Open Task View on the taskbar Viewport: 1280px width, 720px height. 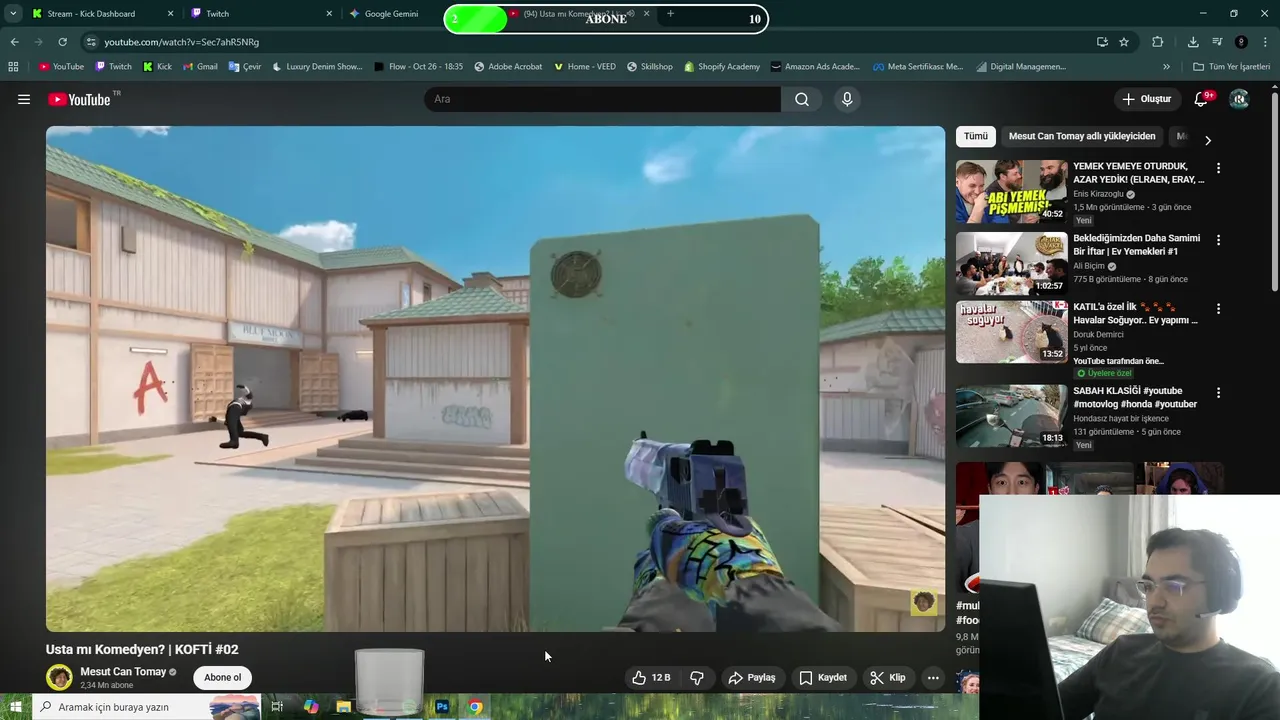click(277, 707)
